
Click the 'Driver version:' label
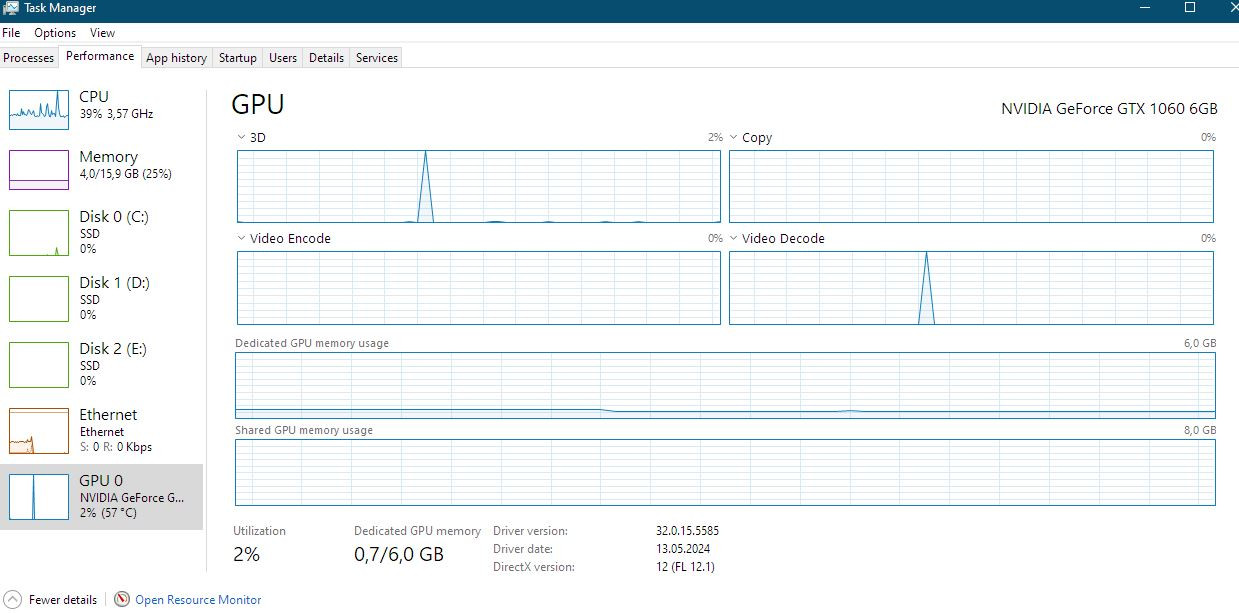point(530,531)
